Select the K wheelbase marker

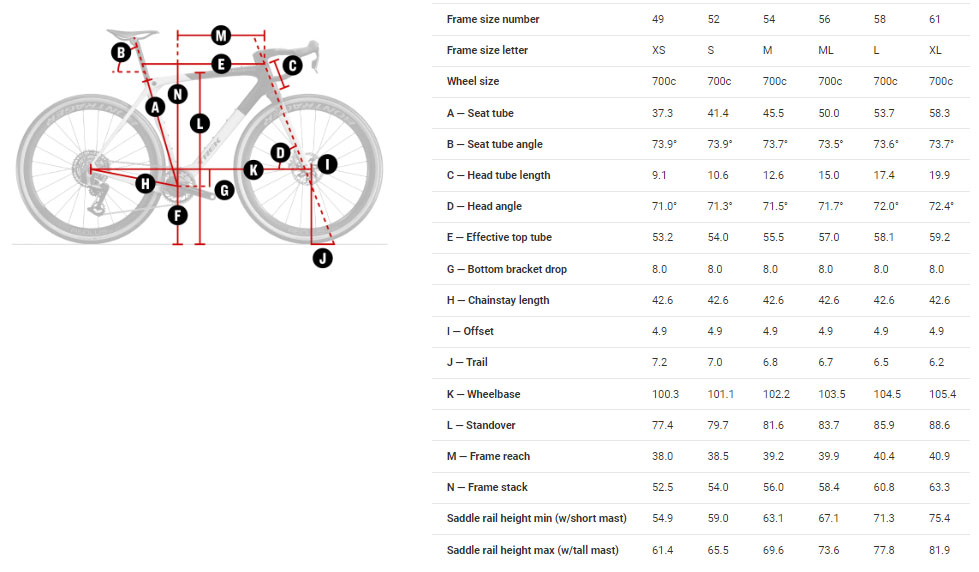pyautogui.click(x=254, y=170)
